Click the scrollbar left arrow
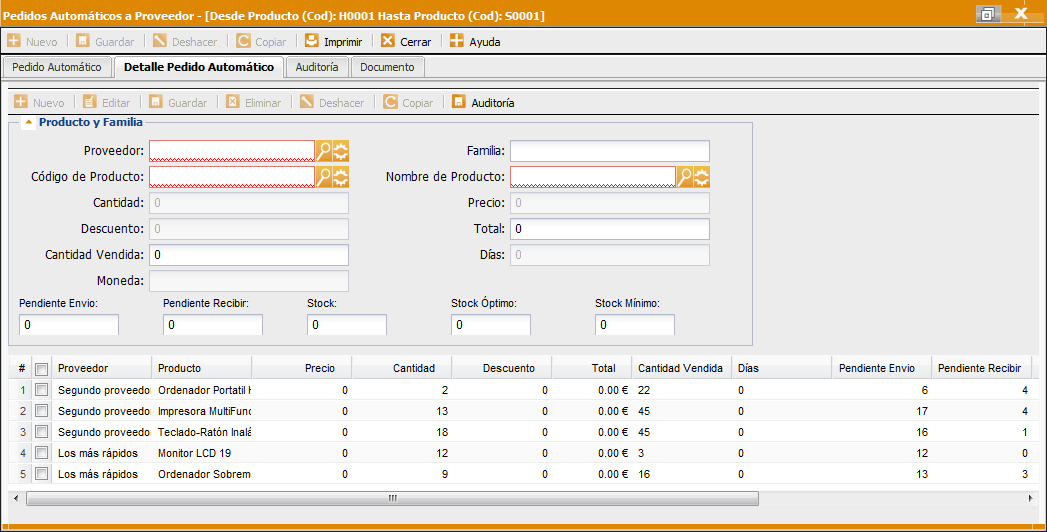 [x=16, y=498]
